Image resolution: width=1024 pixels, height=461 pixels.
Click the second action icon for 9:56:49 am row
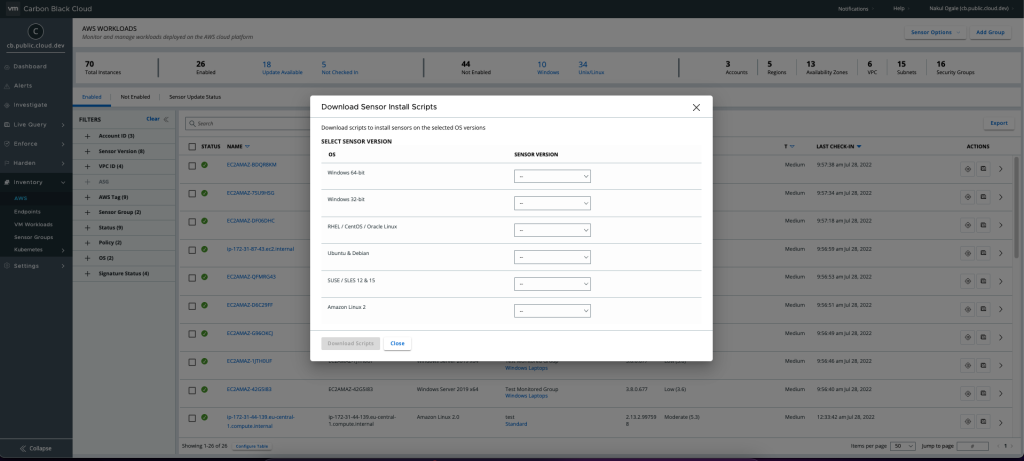983,337
